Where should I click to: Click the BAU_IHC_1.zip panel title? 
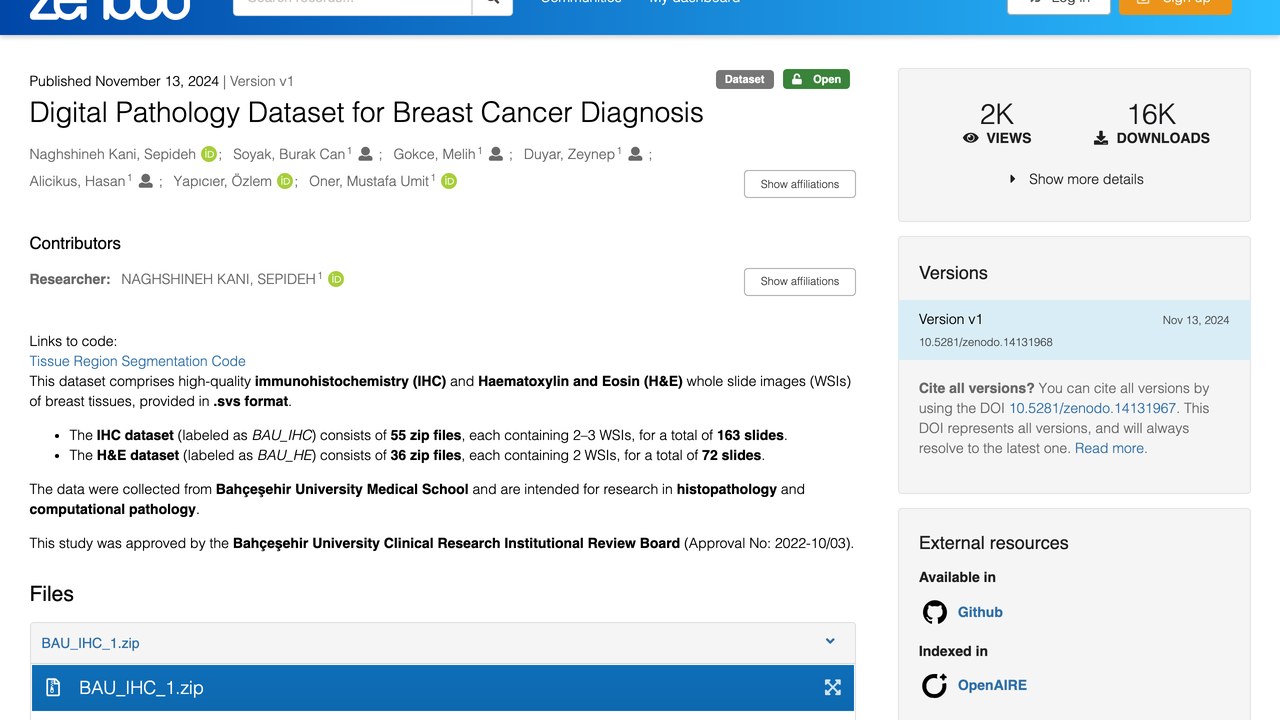pyautogui.click(x=90, y=643)
